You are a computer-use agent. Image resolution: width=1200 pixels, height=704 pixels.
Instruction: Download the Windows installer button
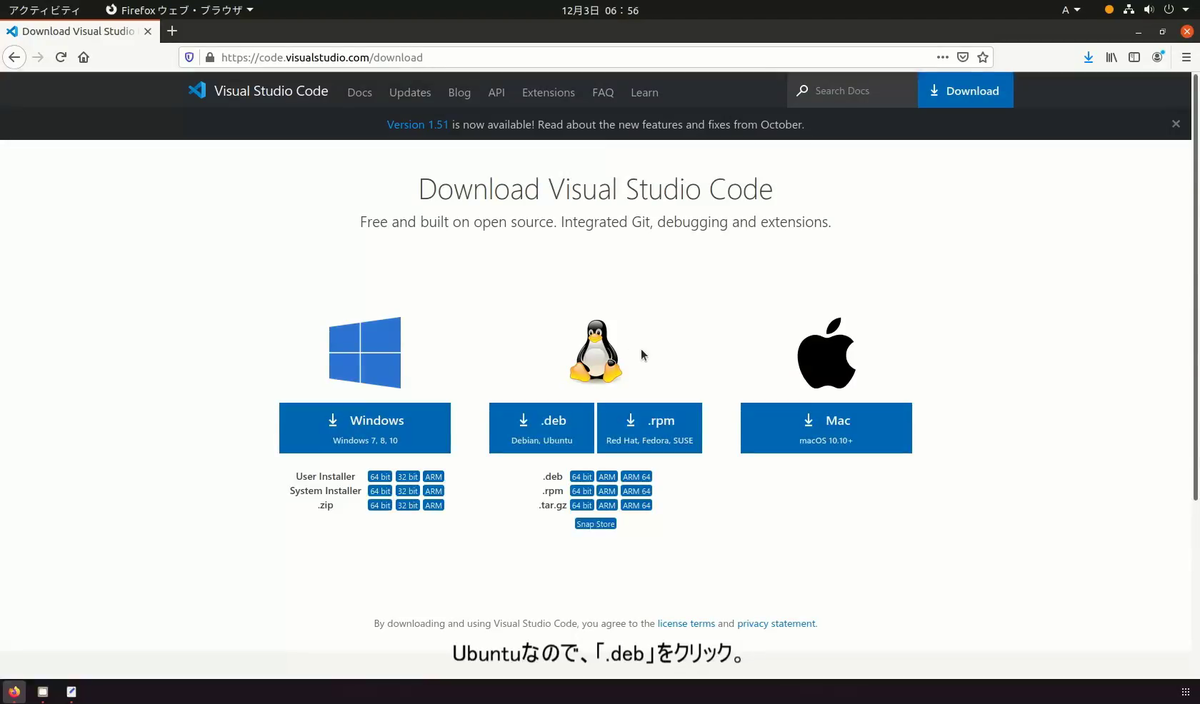click(365, 428)
